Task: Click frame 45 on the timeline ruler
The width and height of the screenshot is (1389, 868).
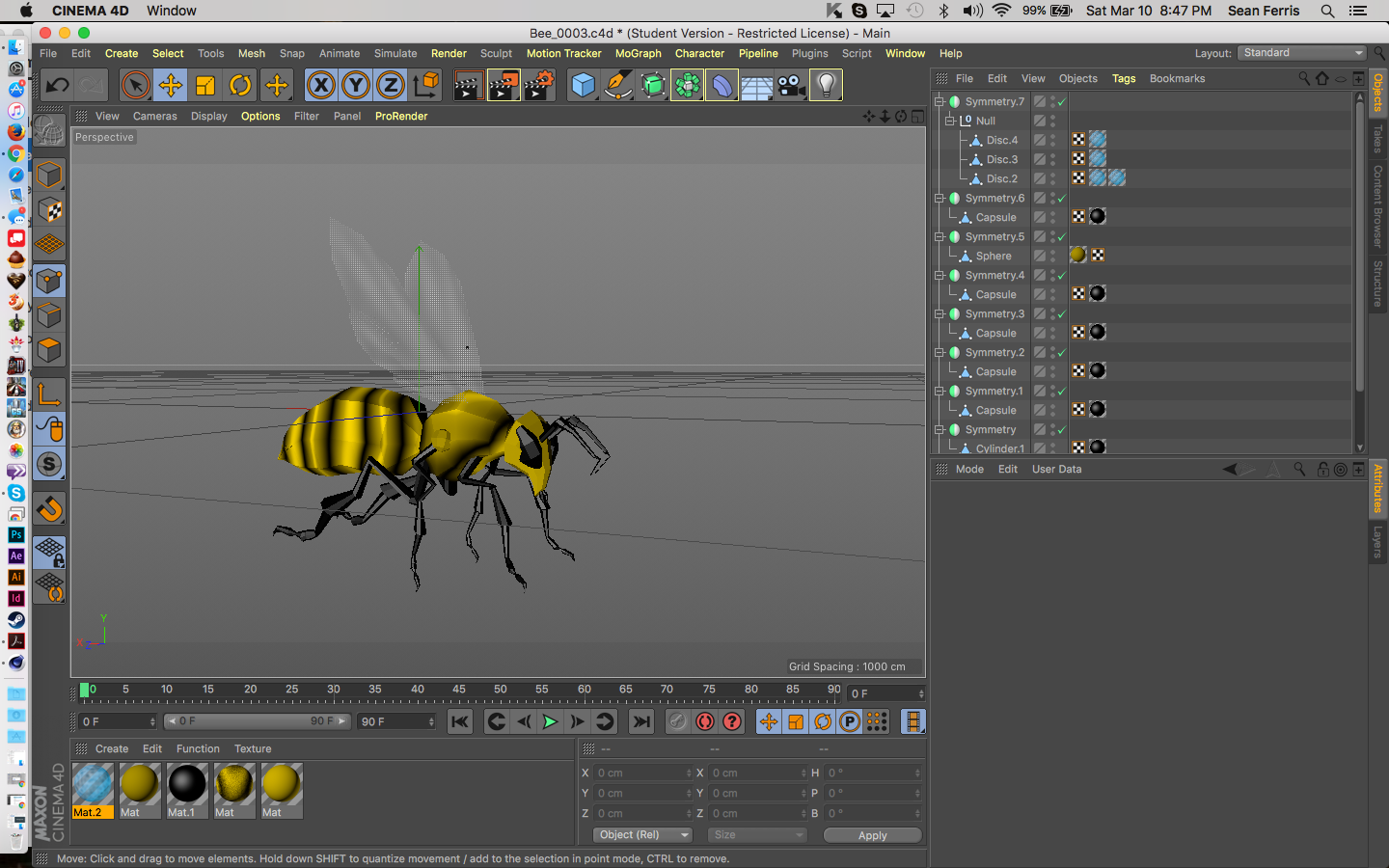Action: tap(459, 691)
